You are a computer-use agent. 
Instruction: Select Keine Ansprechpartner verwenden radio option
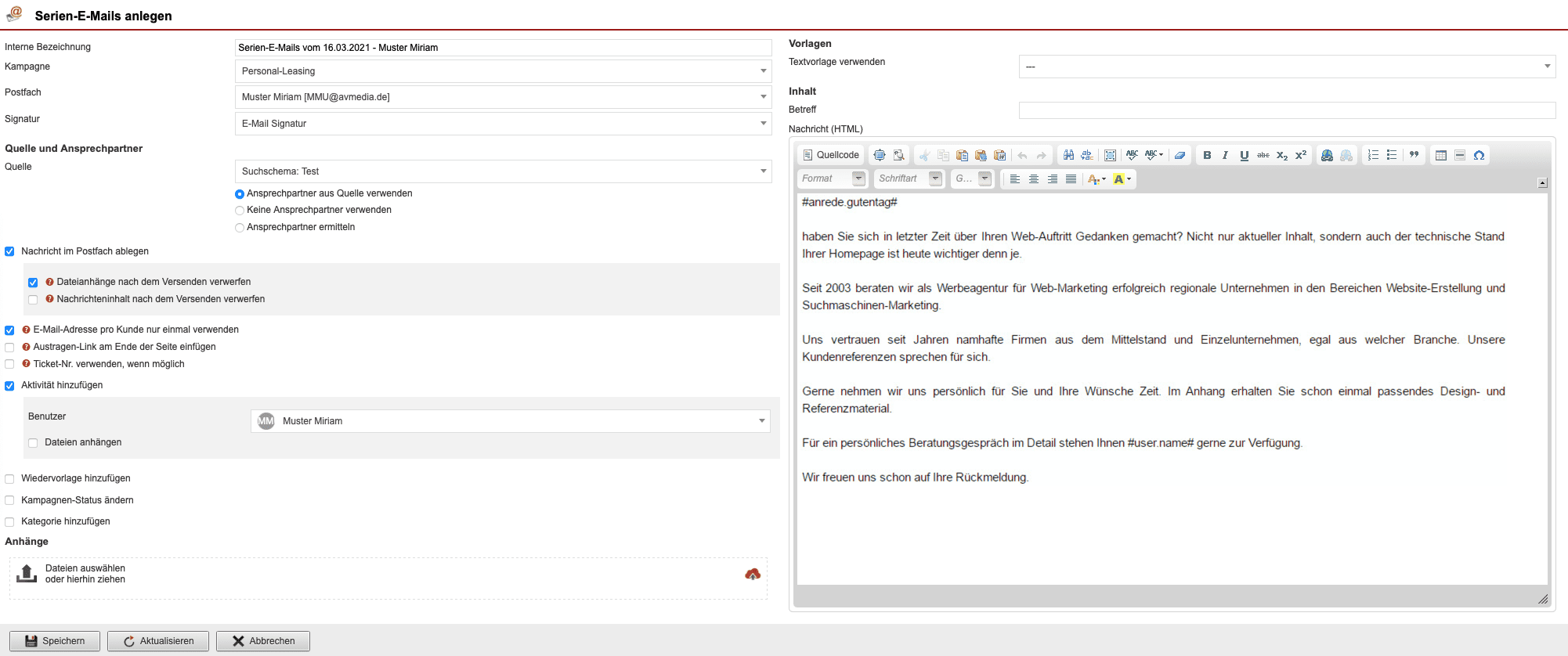point(240,211)
